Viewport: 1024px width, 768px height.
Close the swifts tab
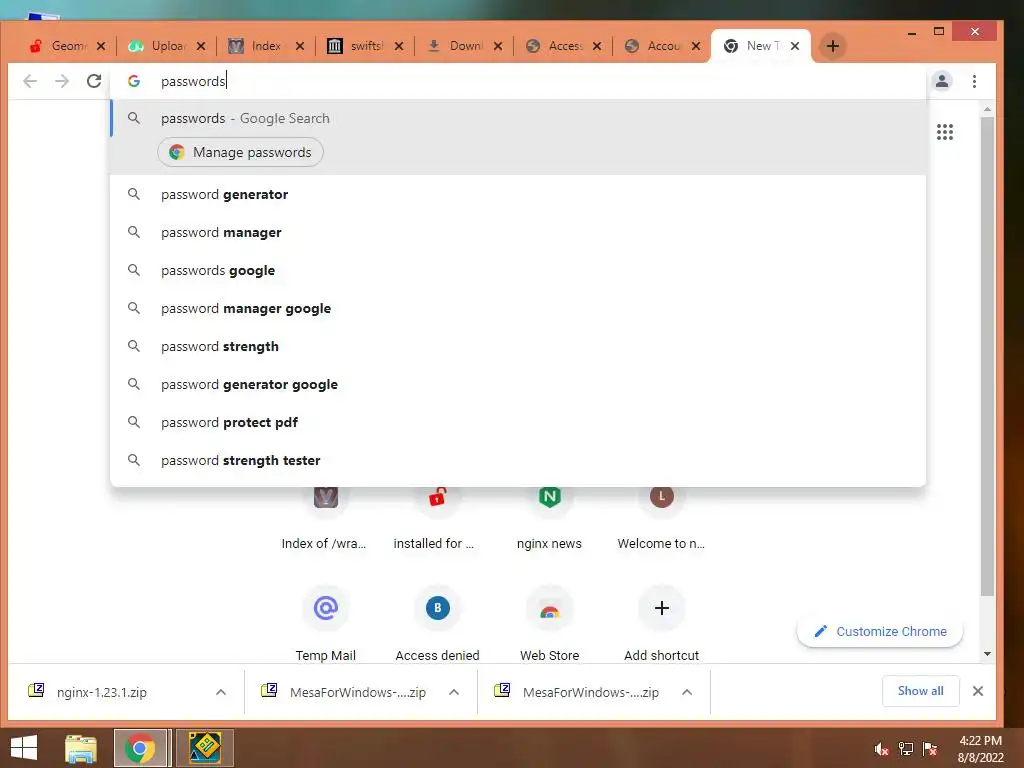[399, 46]
